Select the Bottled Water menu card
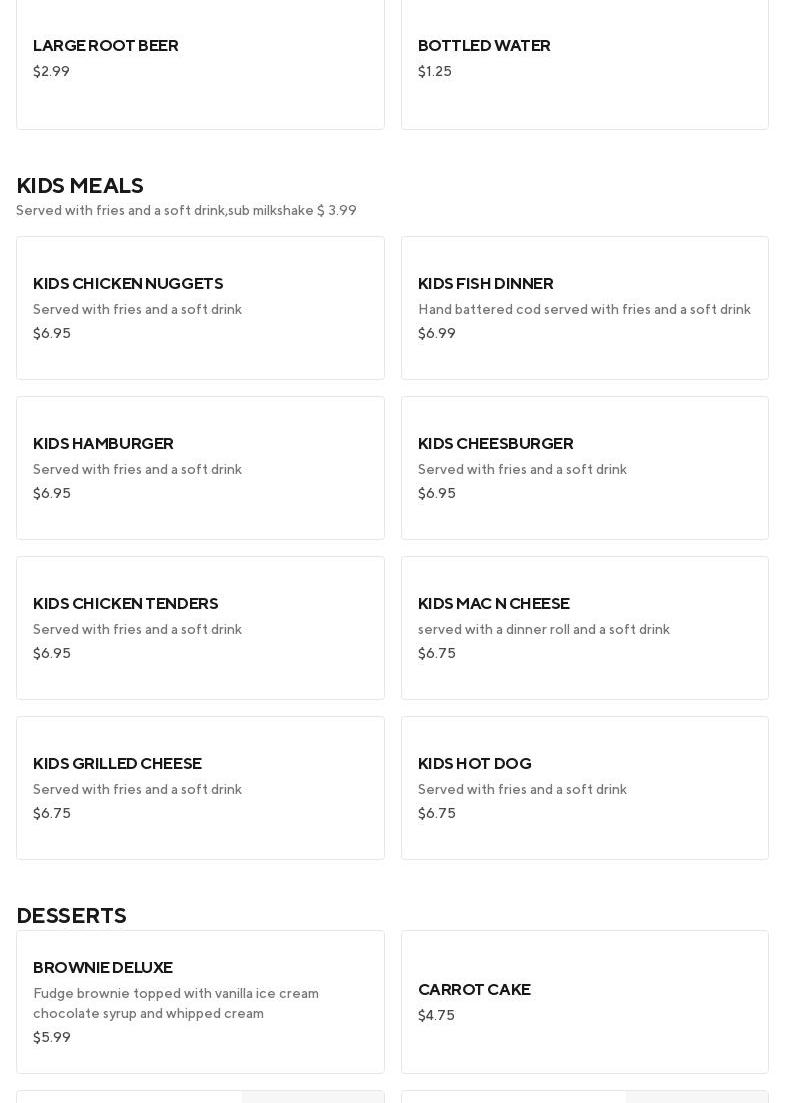785x1103 pixels. 584,60
